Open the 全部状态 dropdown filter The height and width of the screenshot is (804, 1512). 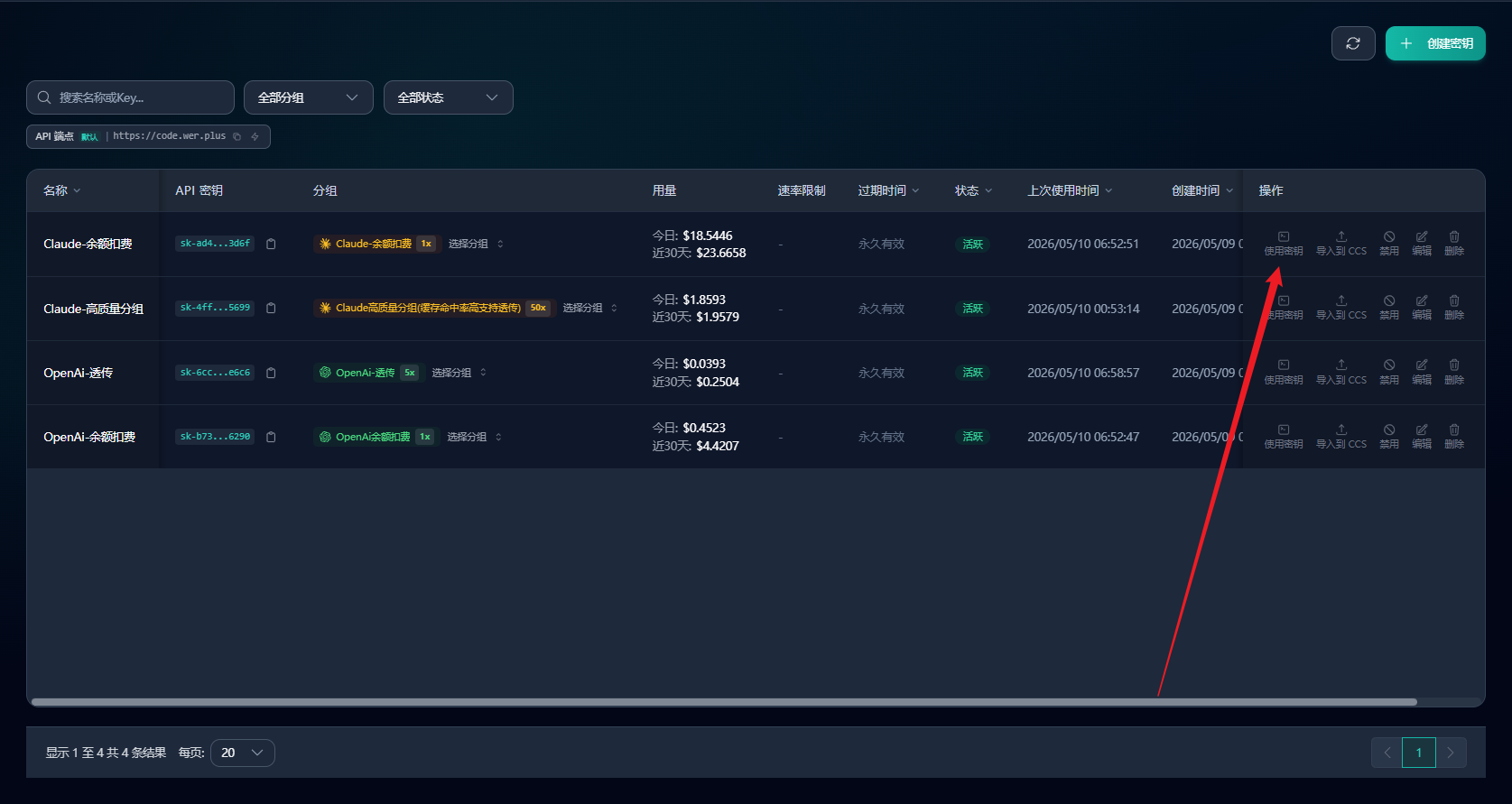(449, 97)
